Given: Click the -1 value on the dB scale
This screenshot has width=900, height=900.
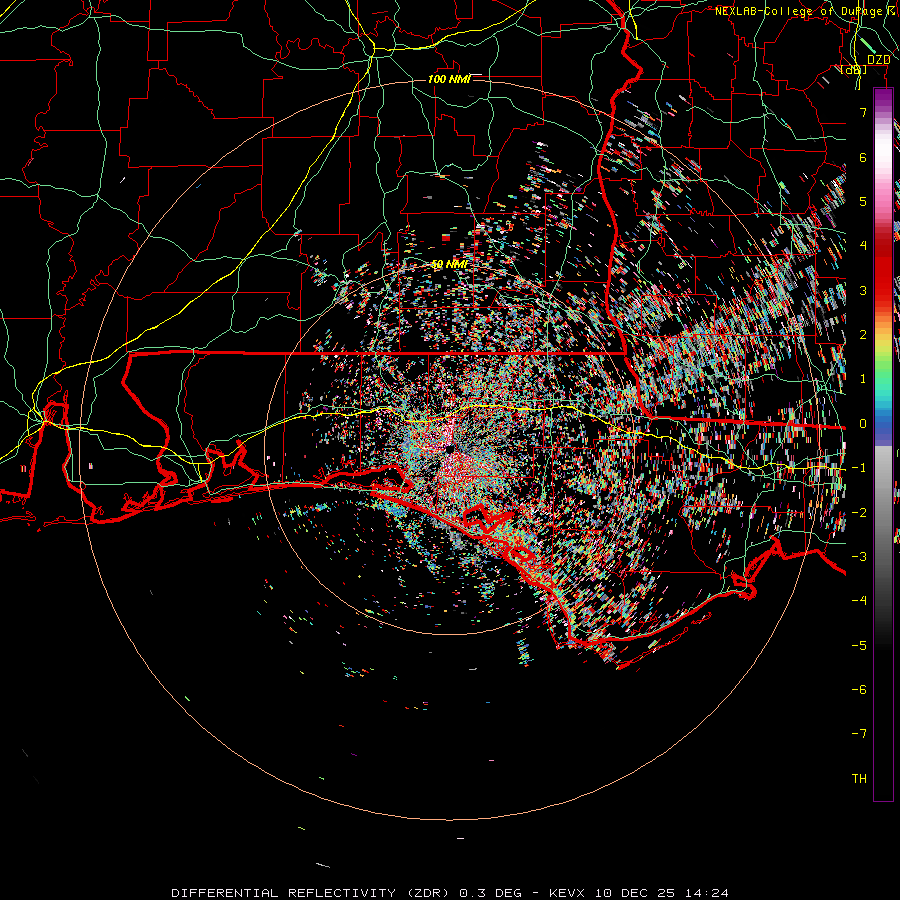Looking at the screenshot, I should [859, 468].
